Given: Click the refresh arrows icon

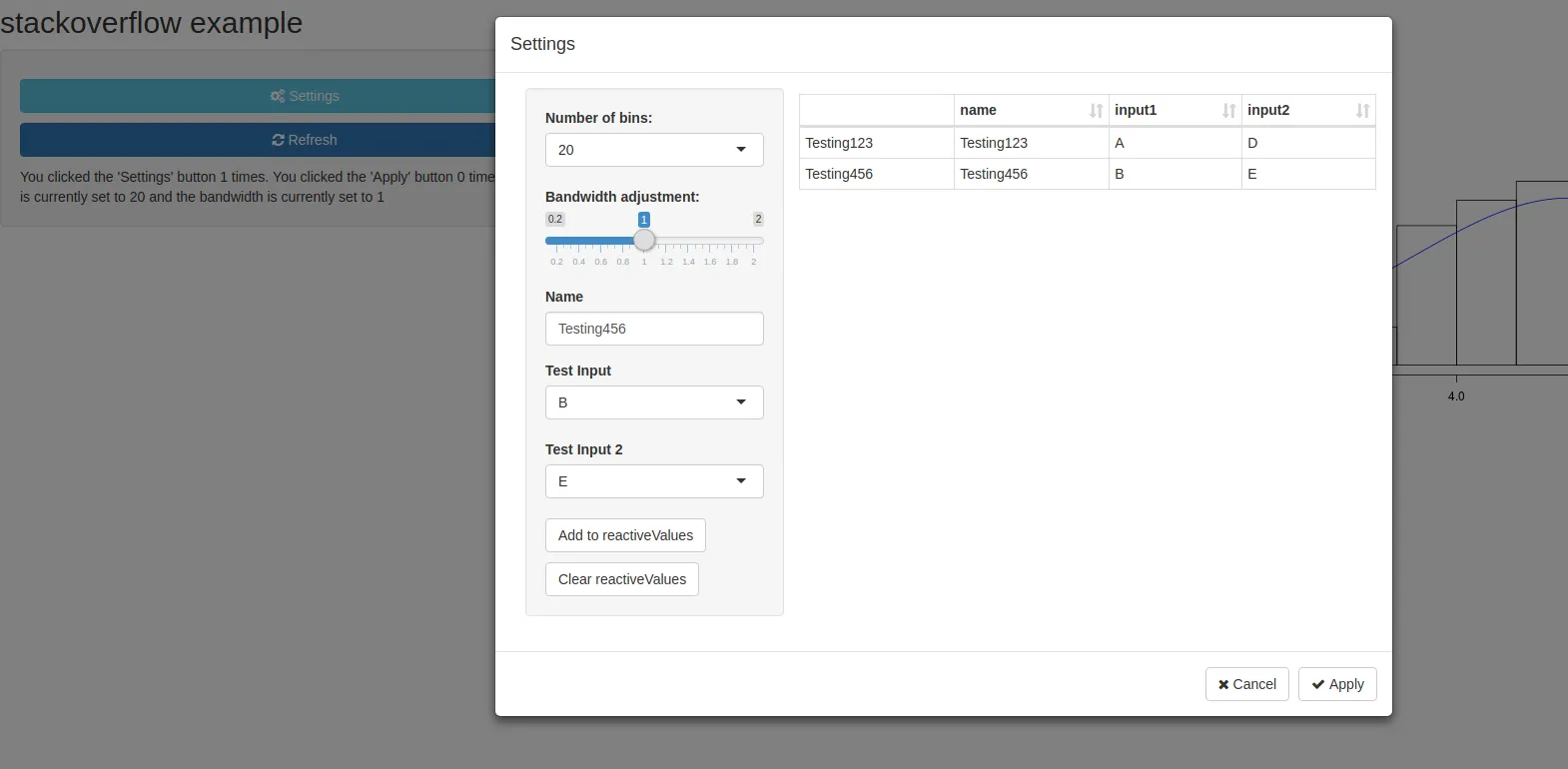Looking at the screenshot, I should click(x=278, y=140).
